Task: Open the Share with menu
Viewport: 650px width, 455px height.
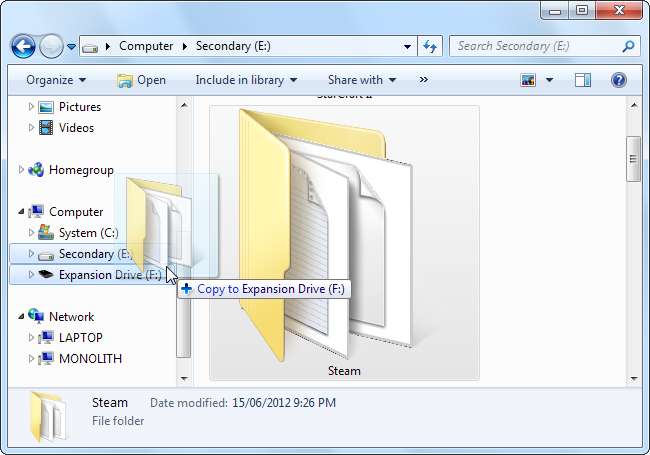Action: [362, 80]
